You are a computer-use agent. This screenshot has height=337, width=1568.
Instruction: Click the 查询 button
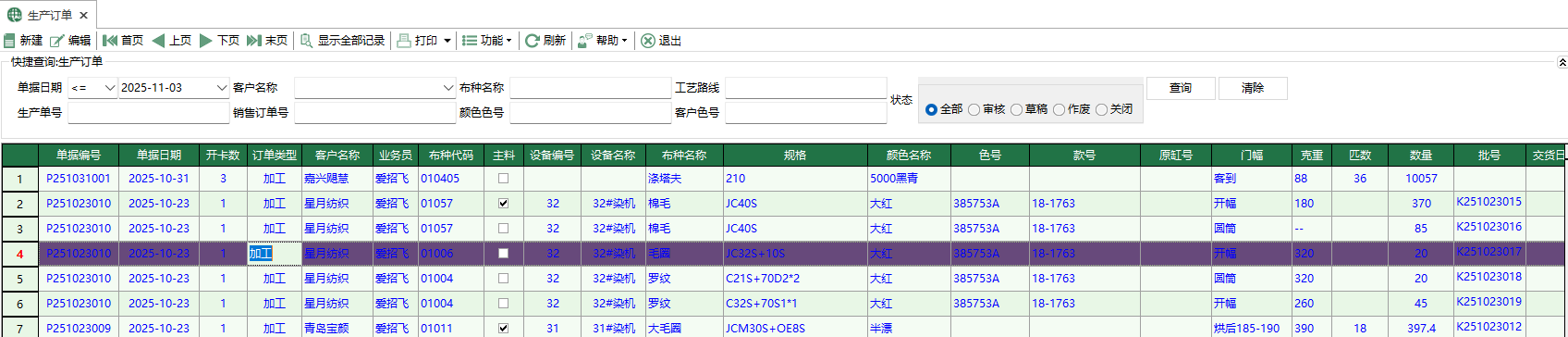[x=1181, y=88]
